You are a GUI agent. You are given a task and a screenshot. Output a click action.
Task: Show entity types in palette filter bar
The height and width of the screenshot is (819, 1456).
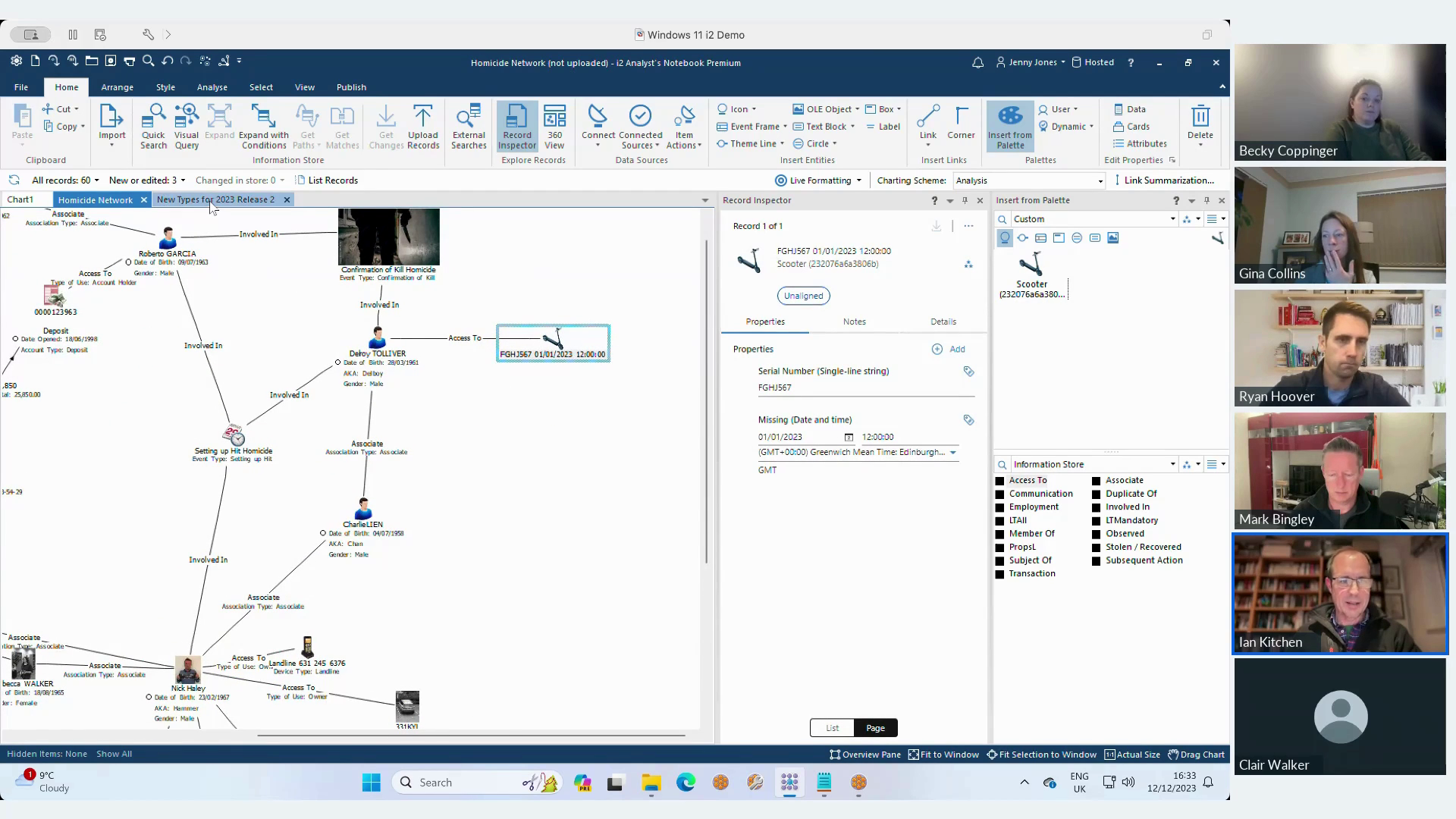pos(1005,238)
